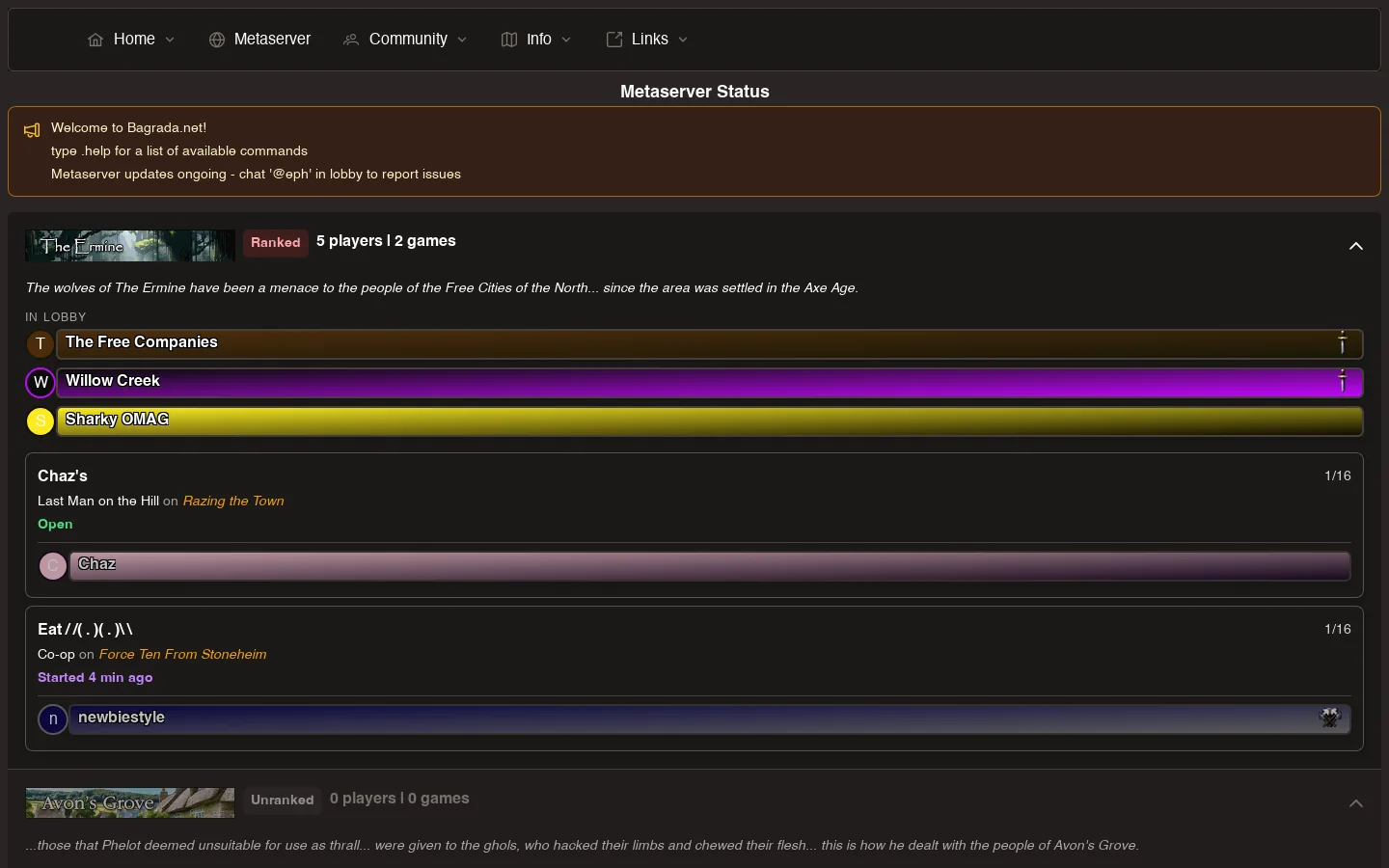Viewport: 1389px width, 868px height.
Task: Click the dagger icon on Willow Creek row
Action: click(x=1342, y=381)
